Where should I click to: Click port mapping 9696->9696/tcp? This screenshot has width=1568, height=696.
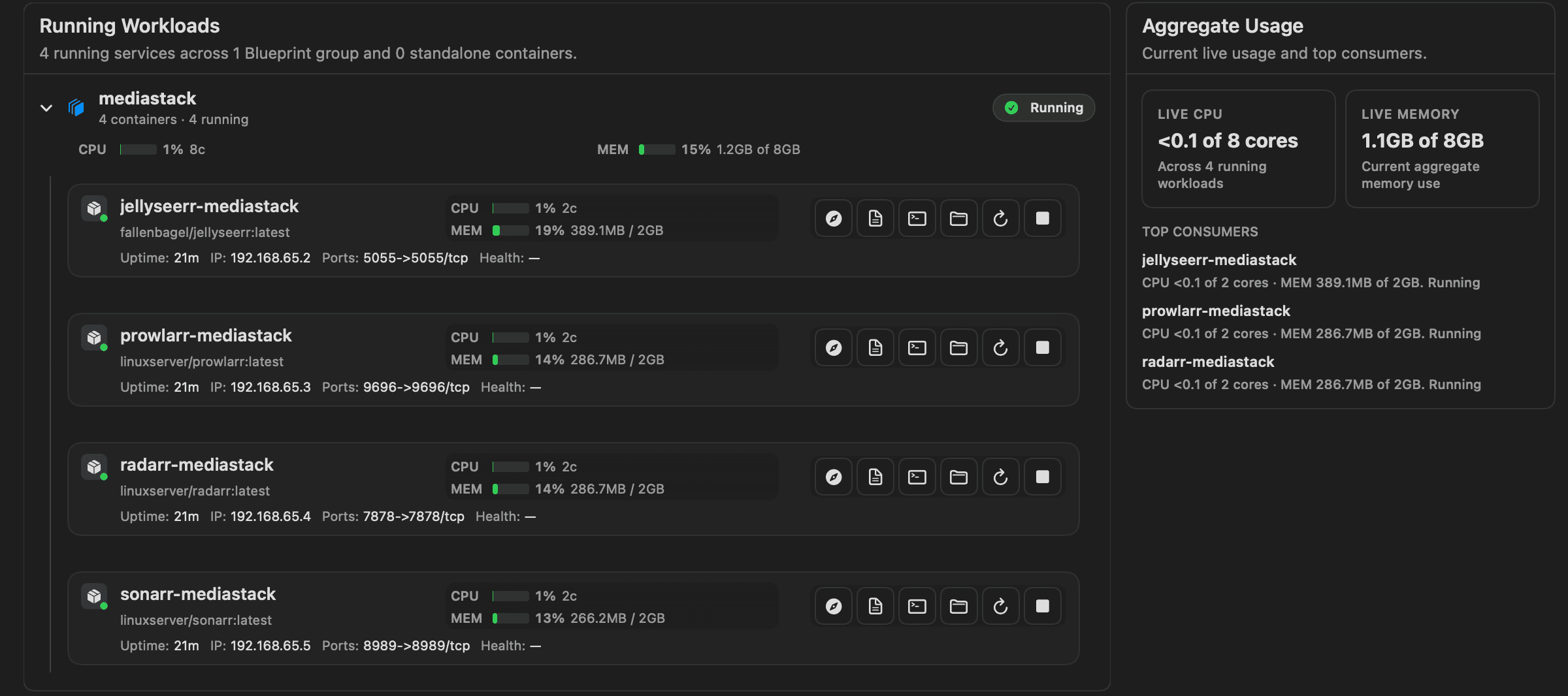coord(416,387)
